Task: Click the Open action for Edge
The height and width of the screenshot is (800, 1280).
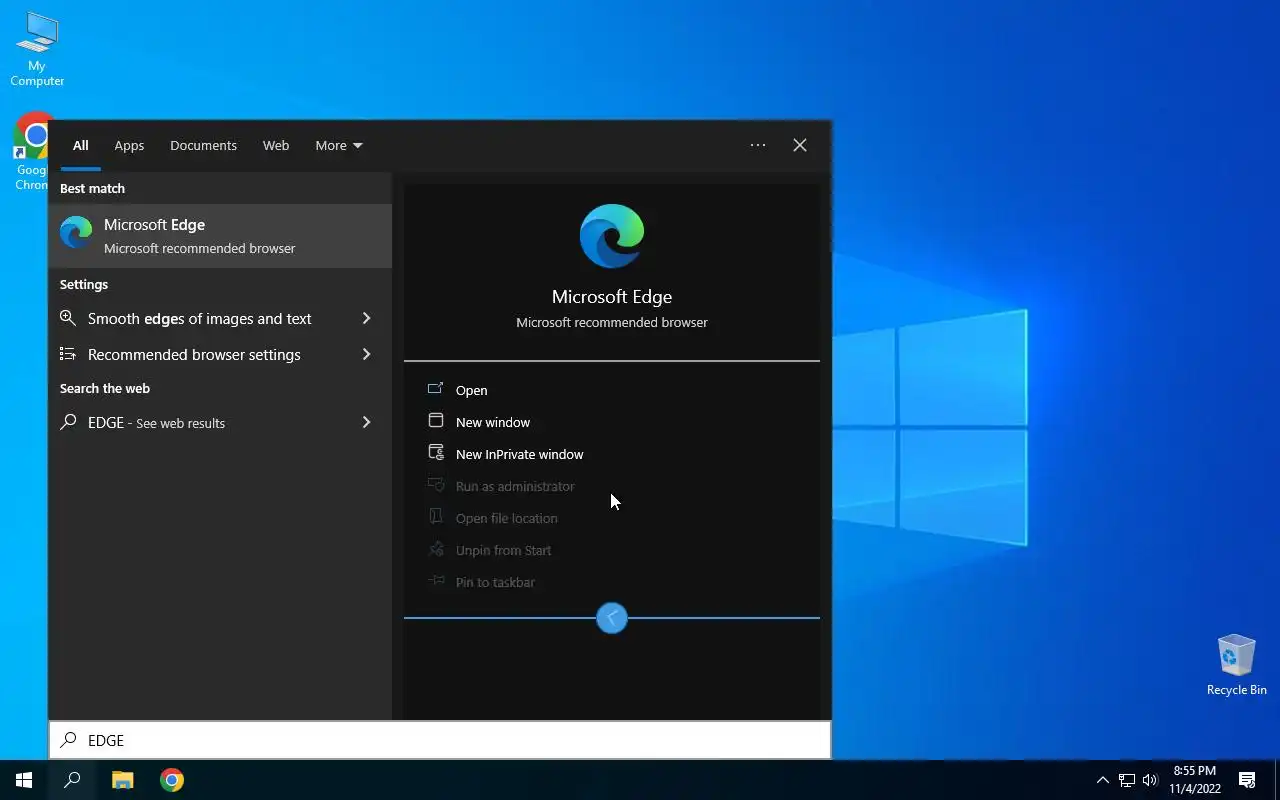Action: coord(612,390)
